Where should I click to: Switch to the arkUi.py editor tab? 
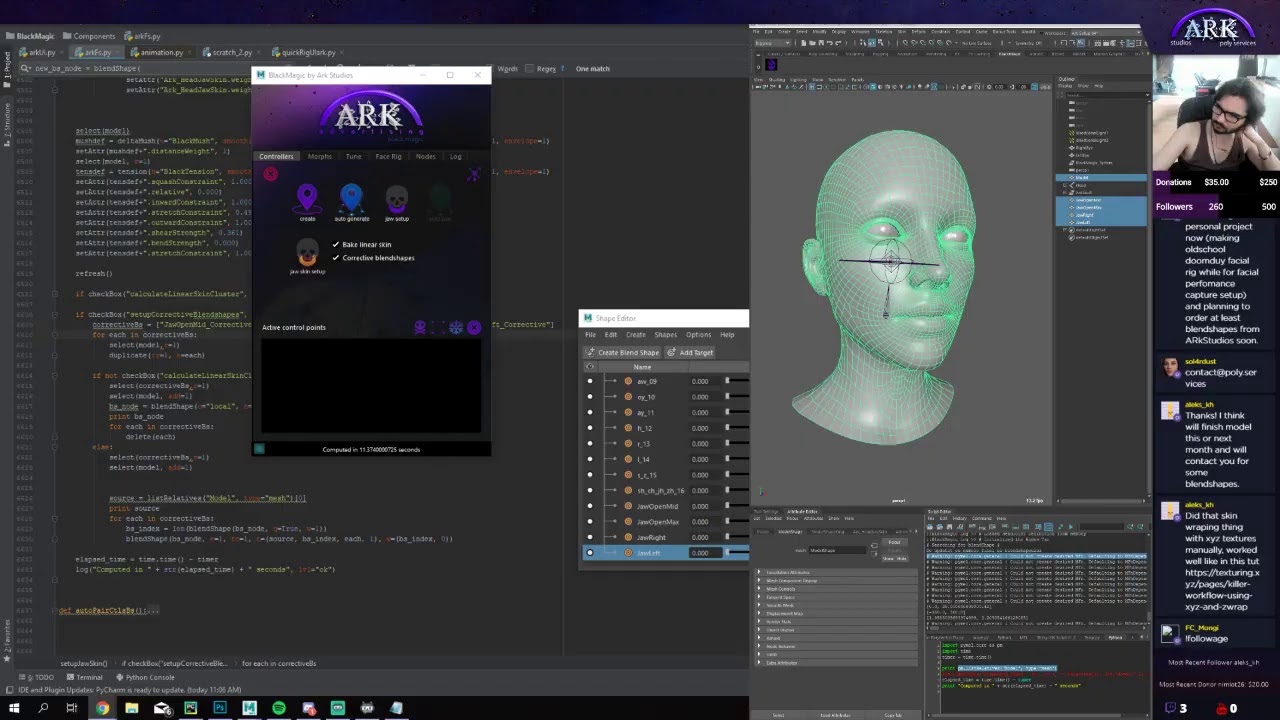click(40, 52)
